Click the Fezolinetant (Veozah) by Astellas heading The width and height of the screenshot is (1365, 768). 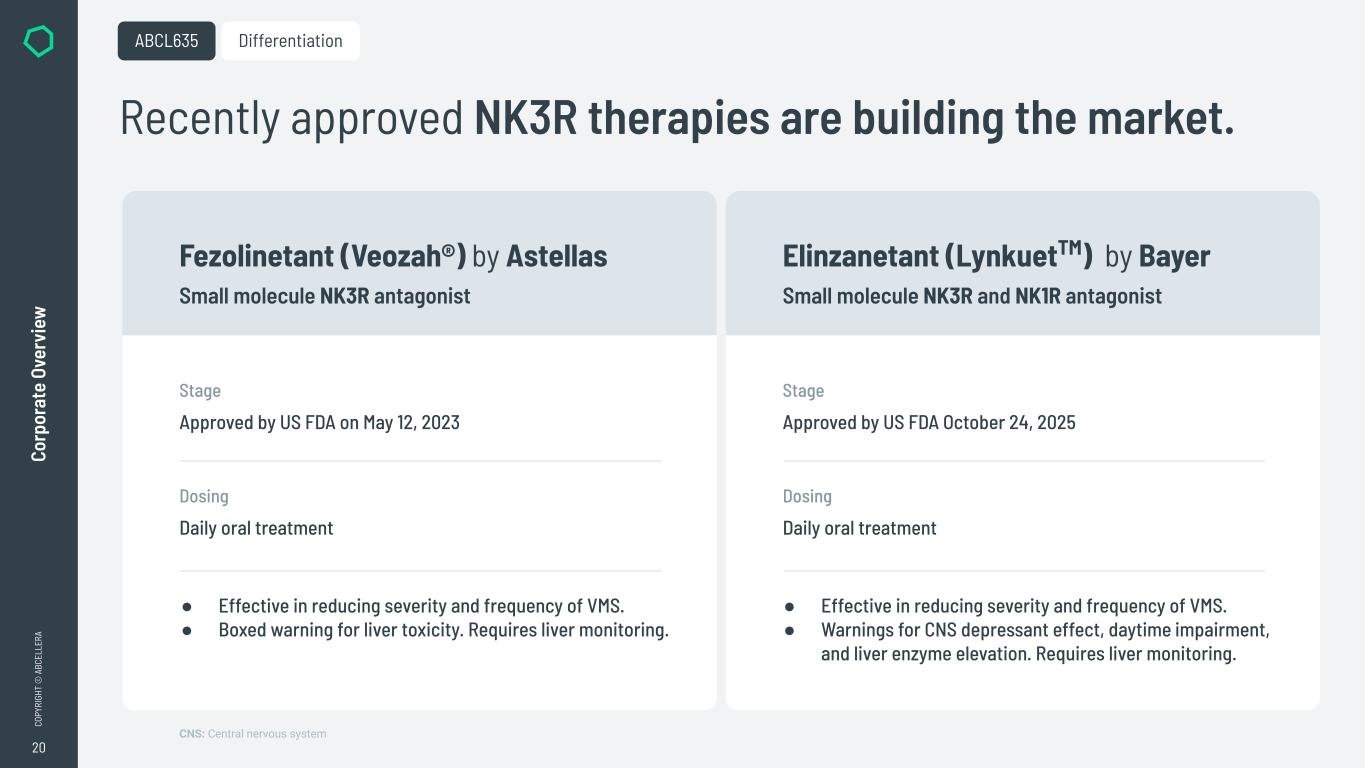[x=393, y=256]
